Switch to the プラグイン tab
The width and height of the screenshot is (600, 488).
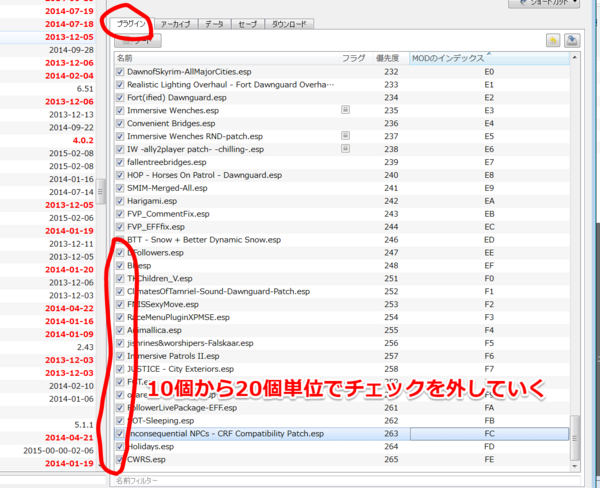point(132,24)
